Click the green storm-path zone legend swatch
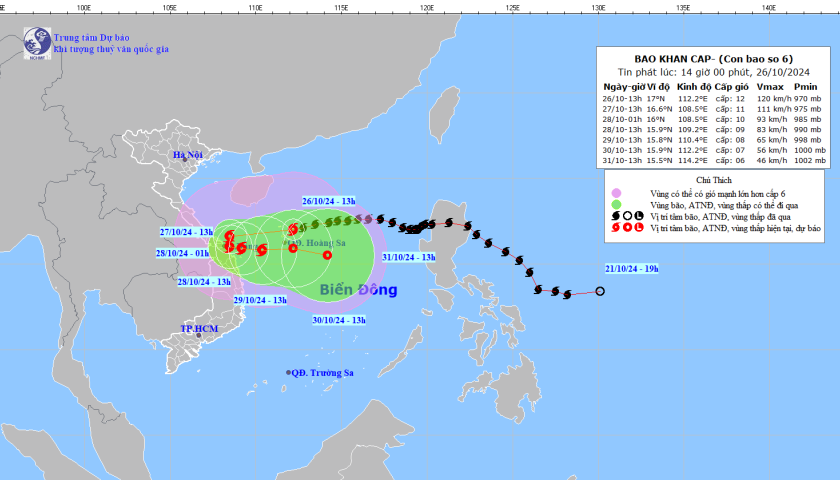Screen dimensions: 840x480 coord(616,203)
